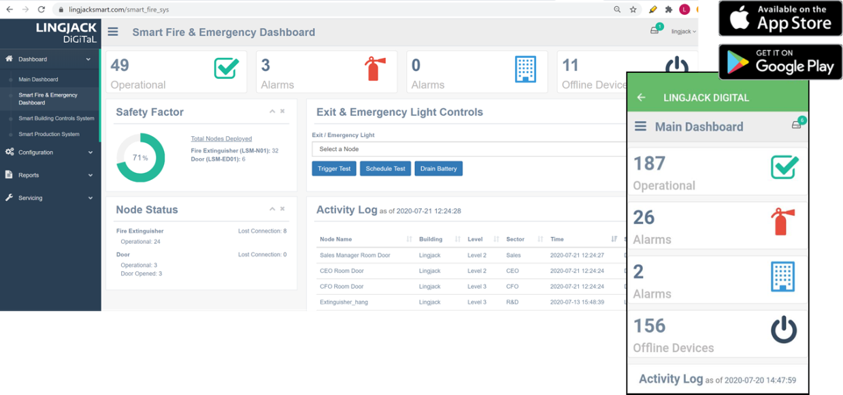Toggle sidebar with hamburger menu in web dashboard
The width and height of the screenshot is (843, 395).
[x=113, y=32]
